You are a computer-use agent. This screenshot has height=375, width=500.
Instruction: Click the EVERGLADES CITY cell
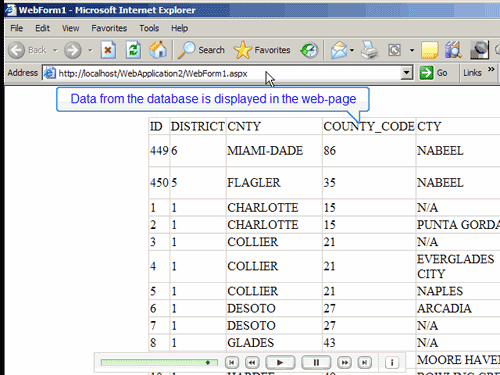click(458, 266)
